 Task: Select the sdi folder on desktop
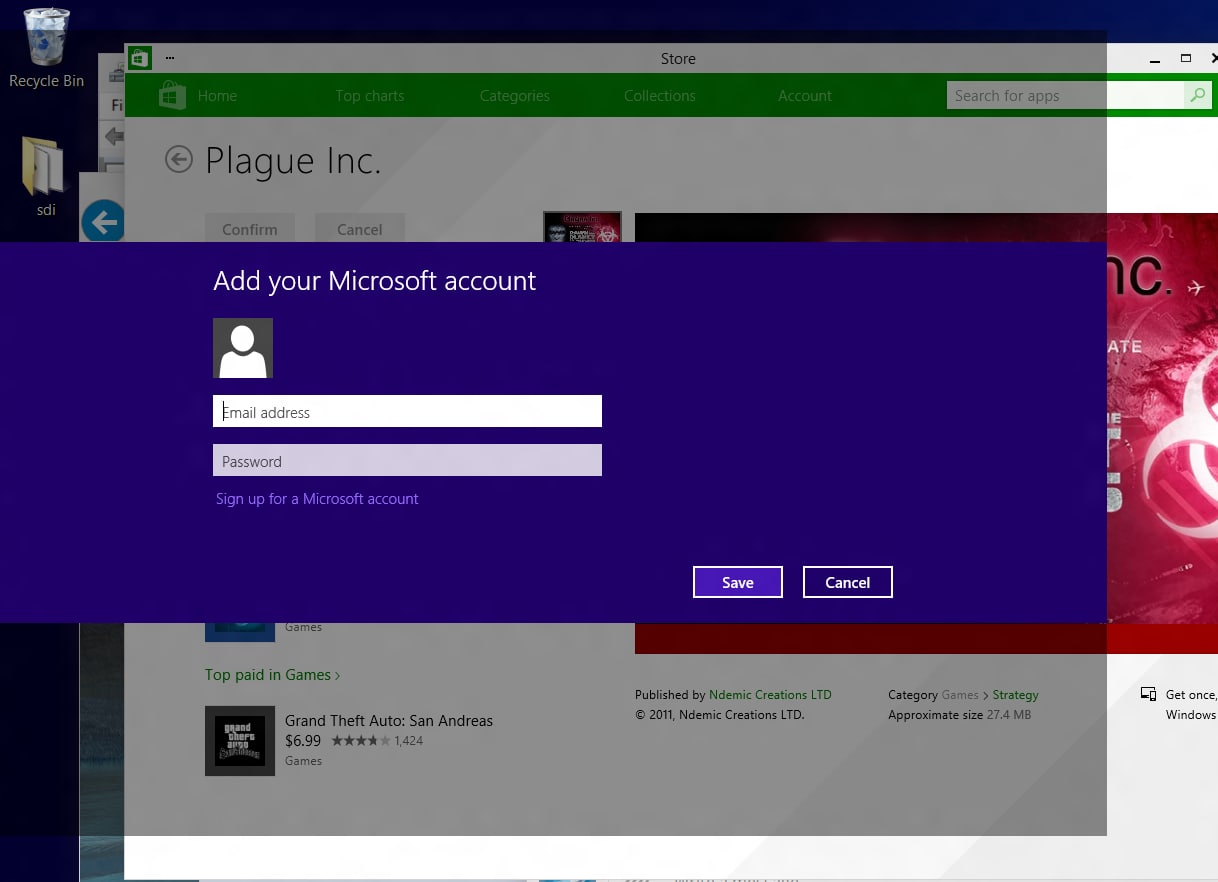click(x=44, y=175)
